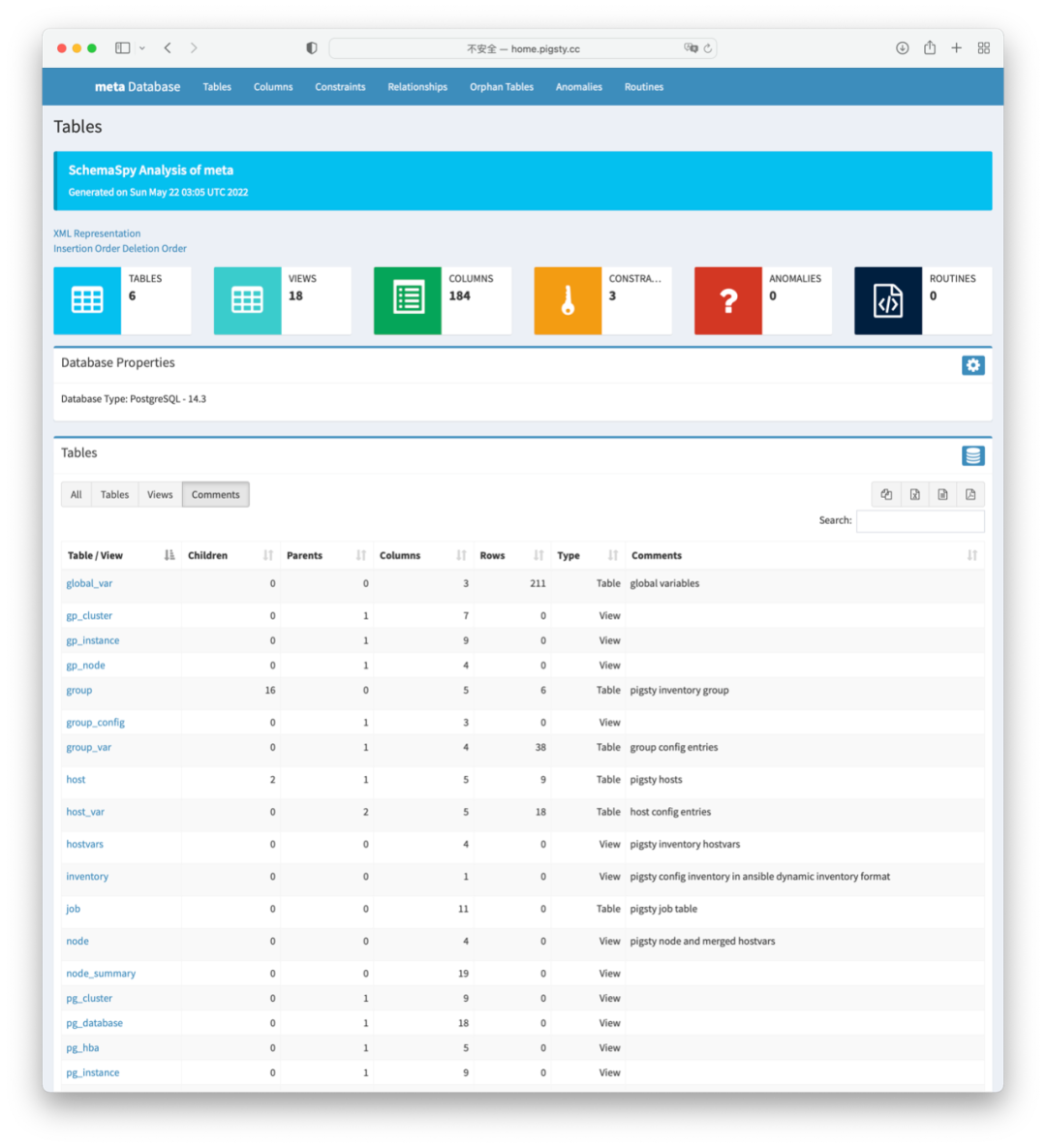Screen dimensions: 1046x1148
Task: Toggle the Comments column filter button
Action: pos(215,495)
